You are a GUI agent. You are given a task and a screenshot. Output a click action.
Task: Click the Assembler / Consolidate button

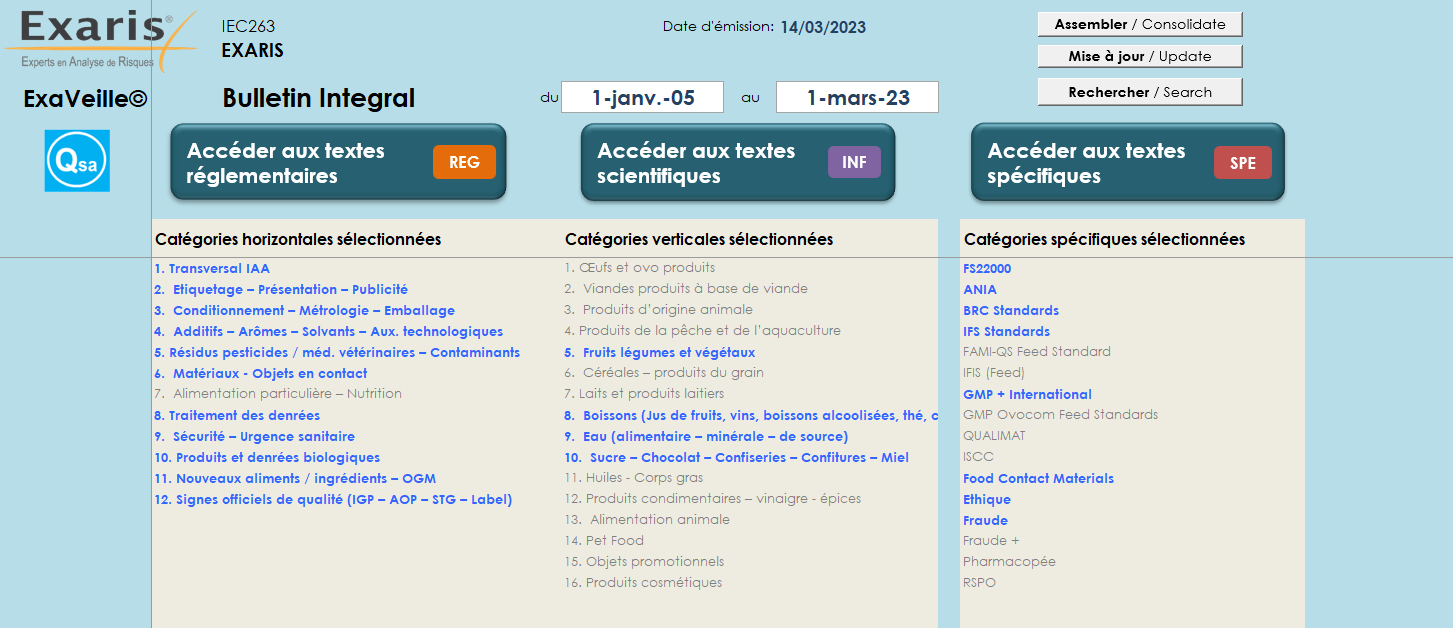(1140, 24)
